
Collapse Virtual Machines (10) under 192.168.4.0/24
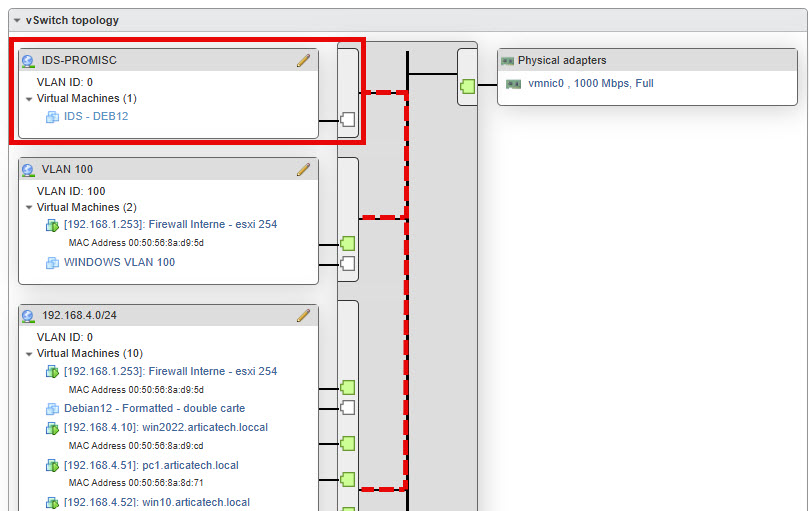29,354
